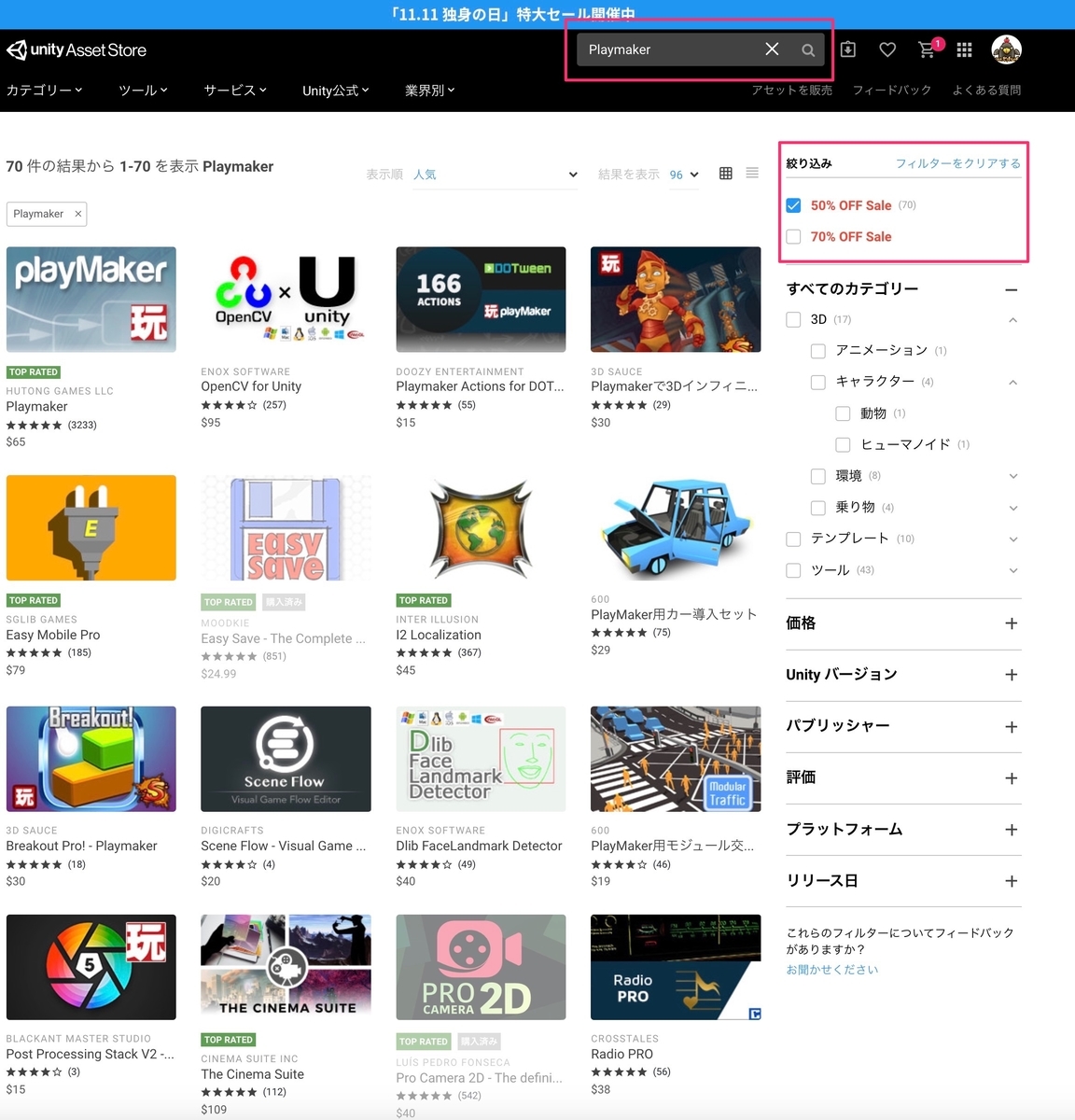This screenshot has width=1075, height=1120.
Task: Submit search with magnifier icon
Action: point(808,50)
